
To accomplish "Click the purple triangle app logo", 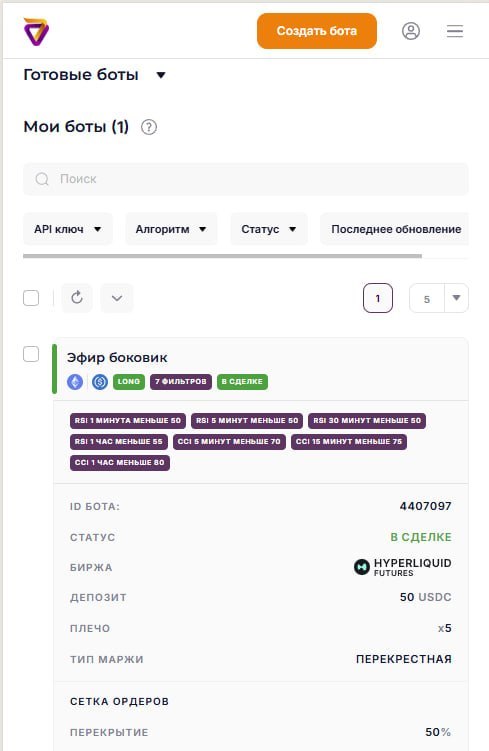I will tap(36, 32).
